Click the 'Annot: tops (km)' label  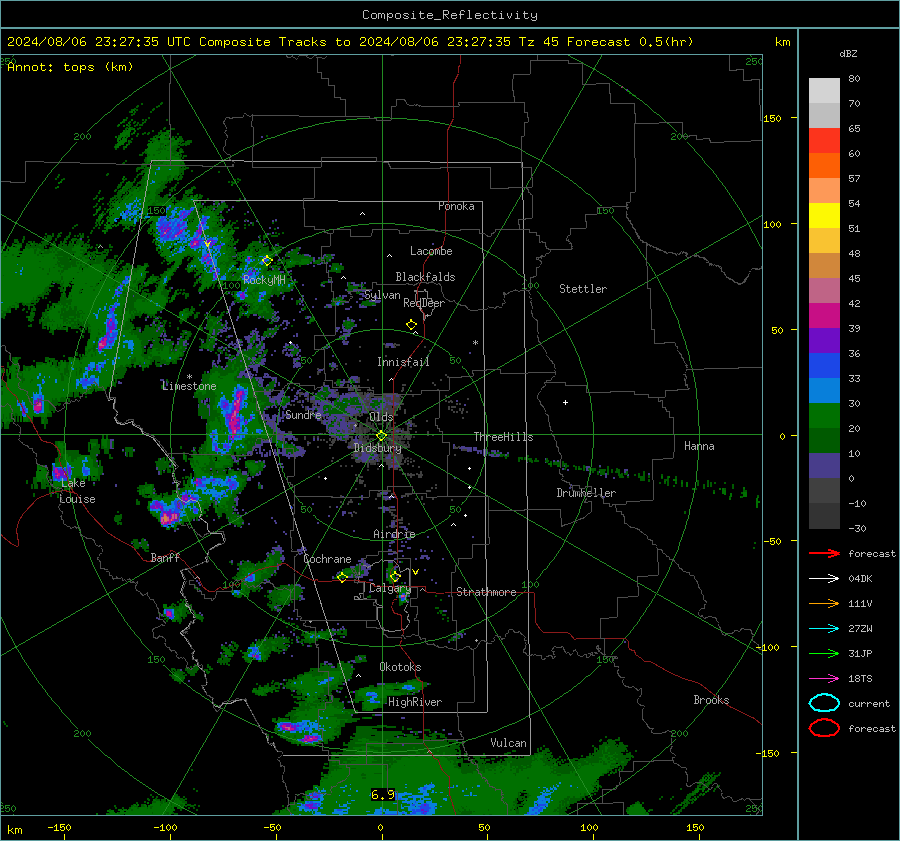[x=70, y=67]
